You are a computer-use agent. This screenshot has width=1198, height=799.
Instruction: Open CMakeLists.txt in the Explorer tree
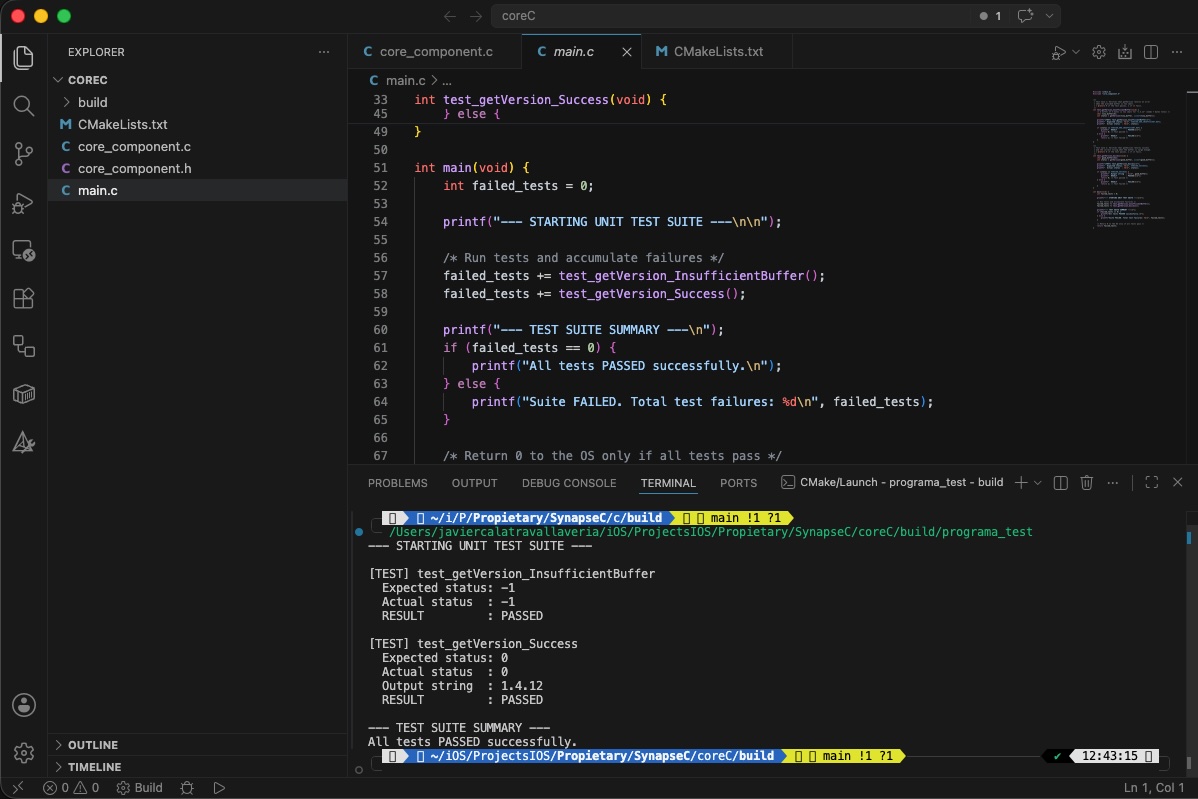point(197,124)
